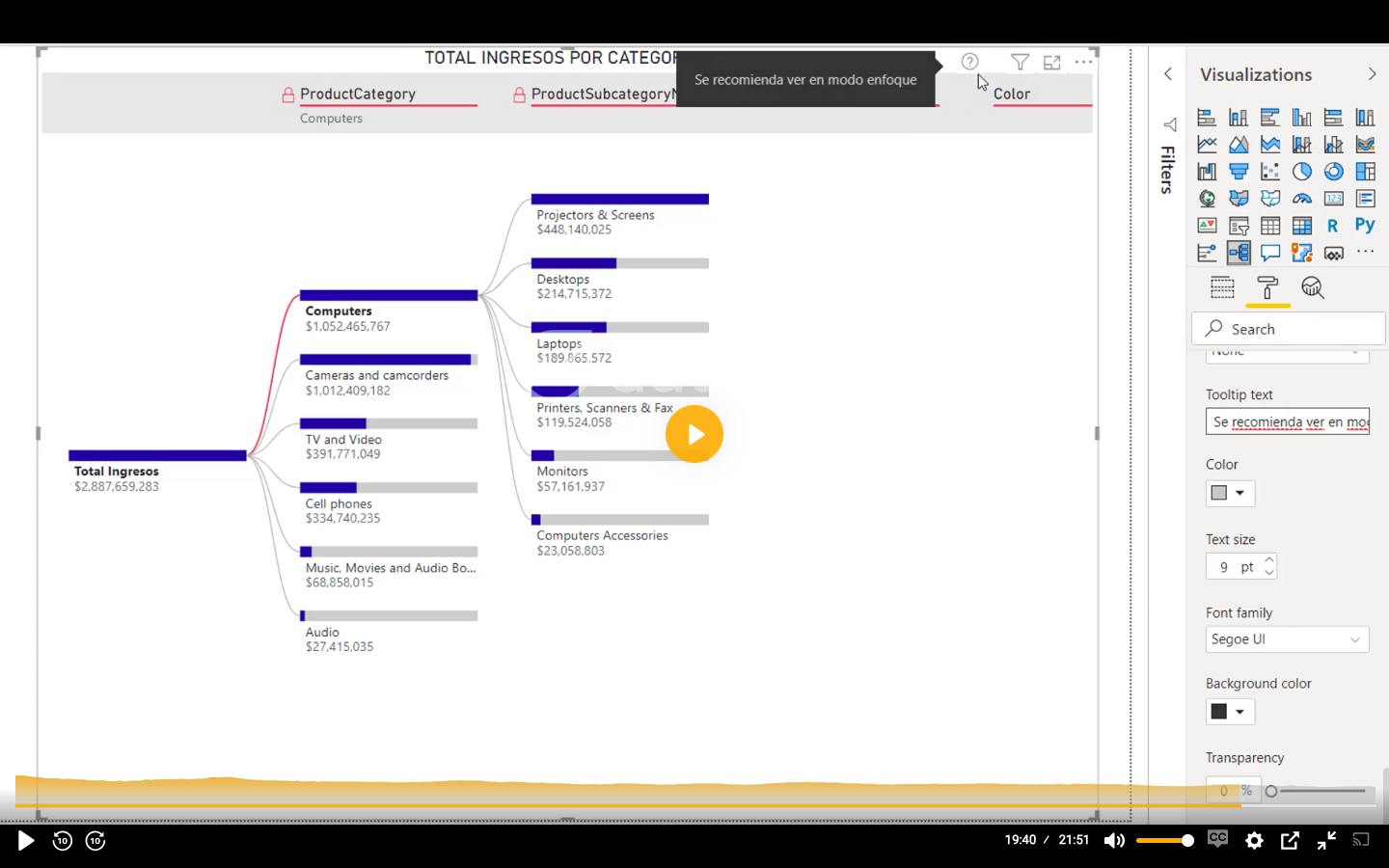This screenshot has width=1389, height=868.
Task: Mute the video using speaker icon
Action: pyautogui.click(x=1114, y=840)
